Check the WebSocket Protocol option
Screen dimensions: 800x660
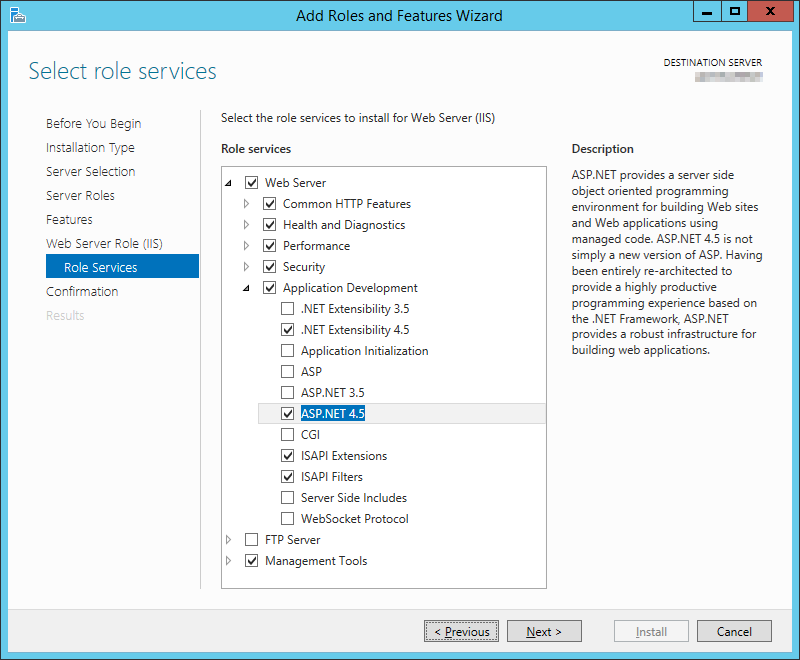(x=288, y=519)
